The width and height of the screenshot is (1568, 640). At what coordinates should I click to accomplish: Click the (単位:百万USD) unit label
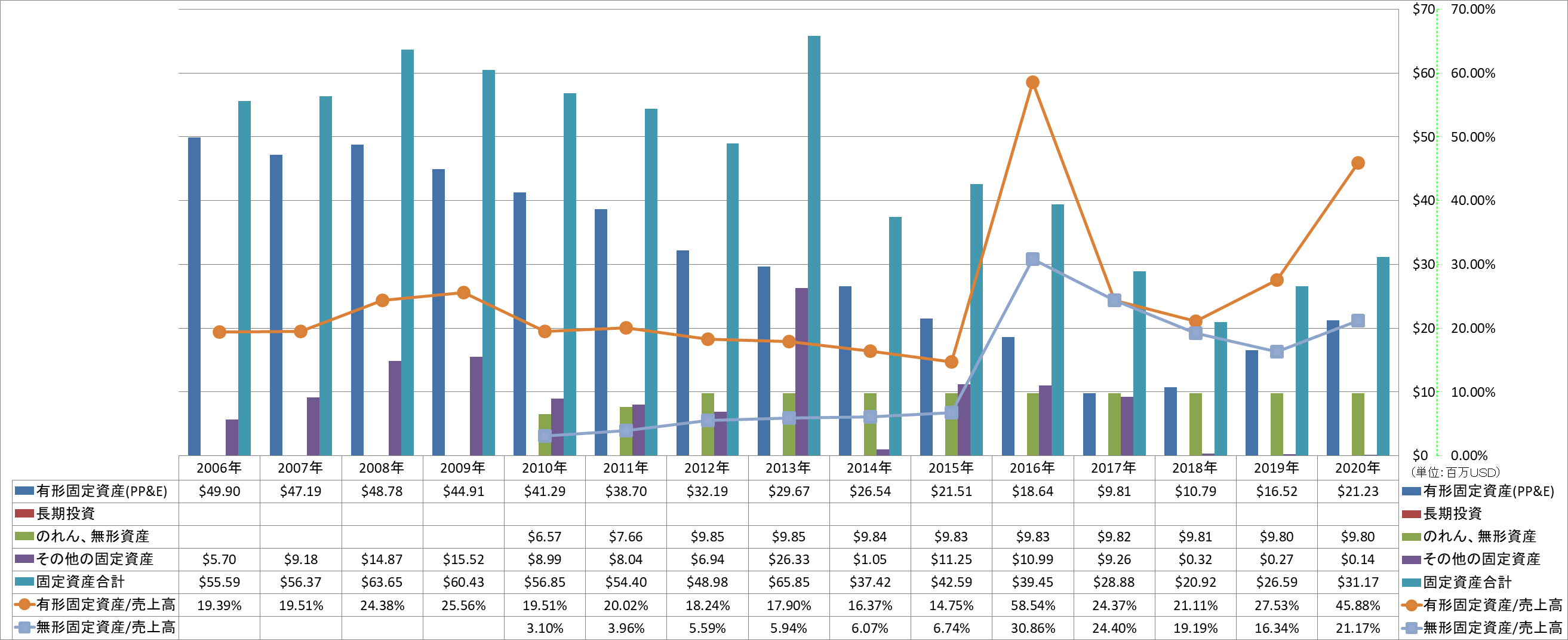coord(1455,472)
